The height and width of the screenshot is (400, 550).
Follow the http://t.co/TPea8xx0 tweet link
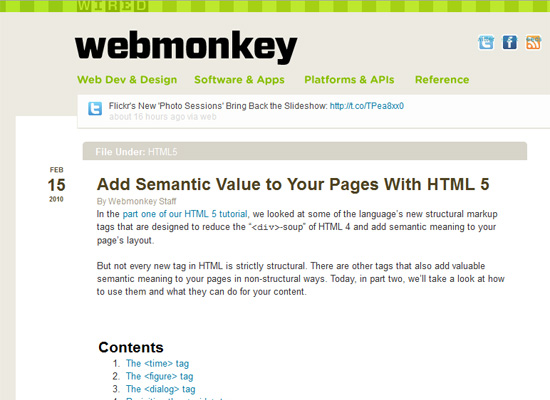367,106
